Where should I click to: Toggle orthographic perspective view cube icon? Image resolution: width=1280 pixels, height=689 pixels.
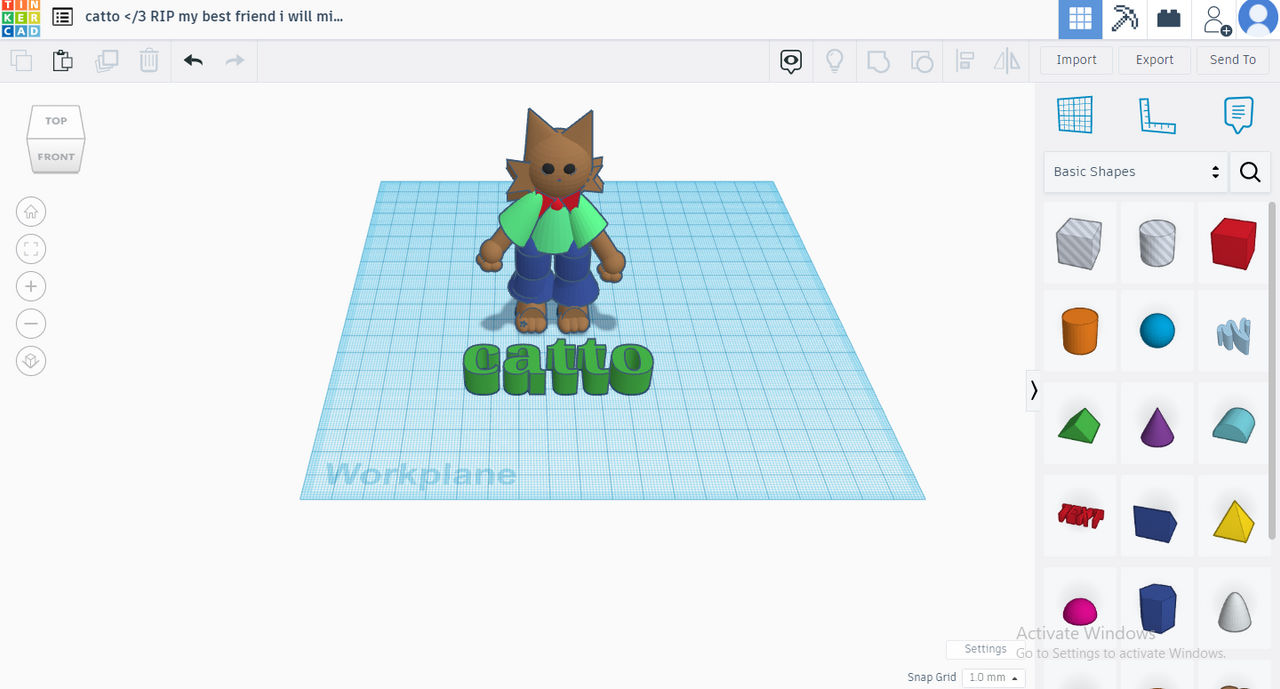click(31, 361)
